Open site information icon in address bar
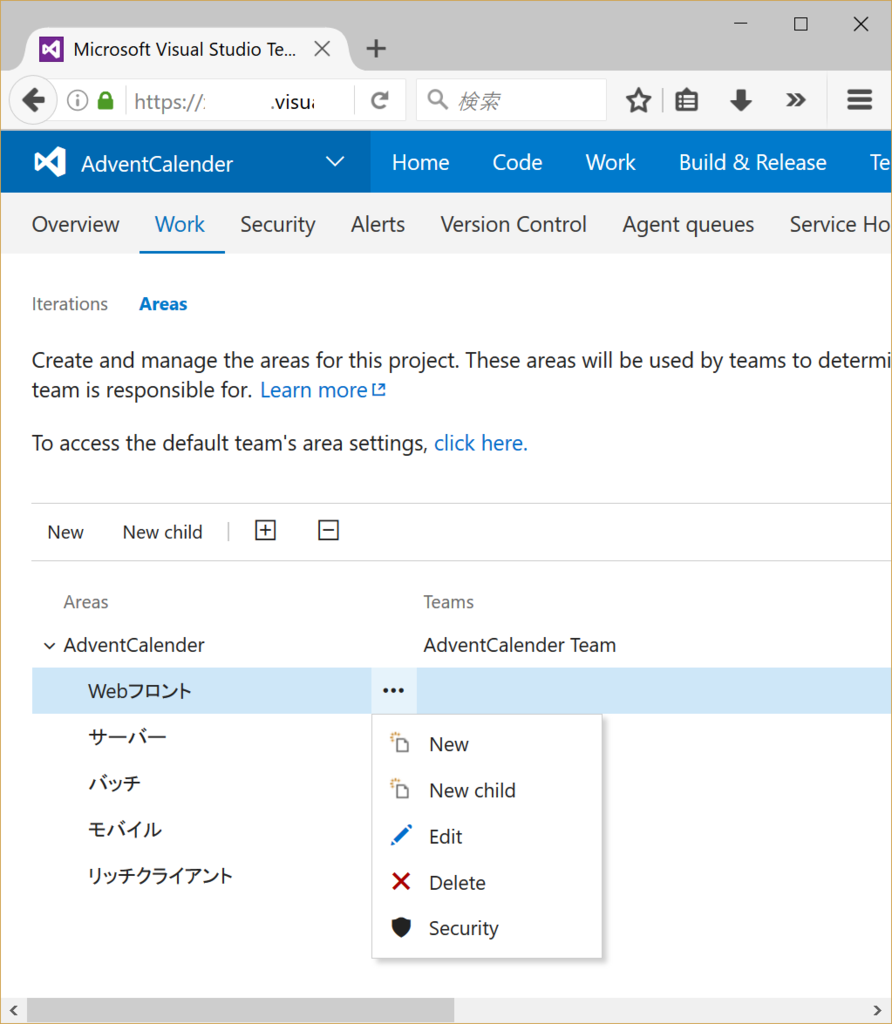 coord(78,101)
